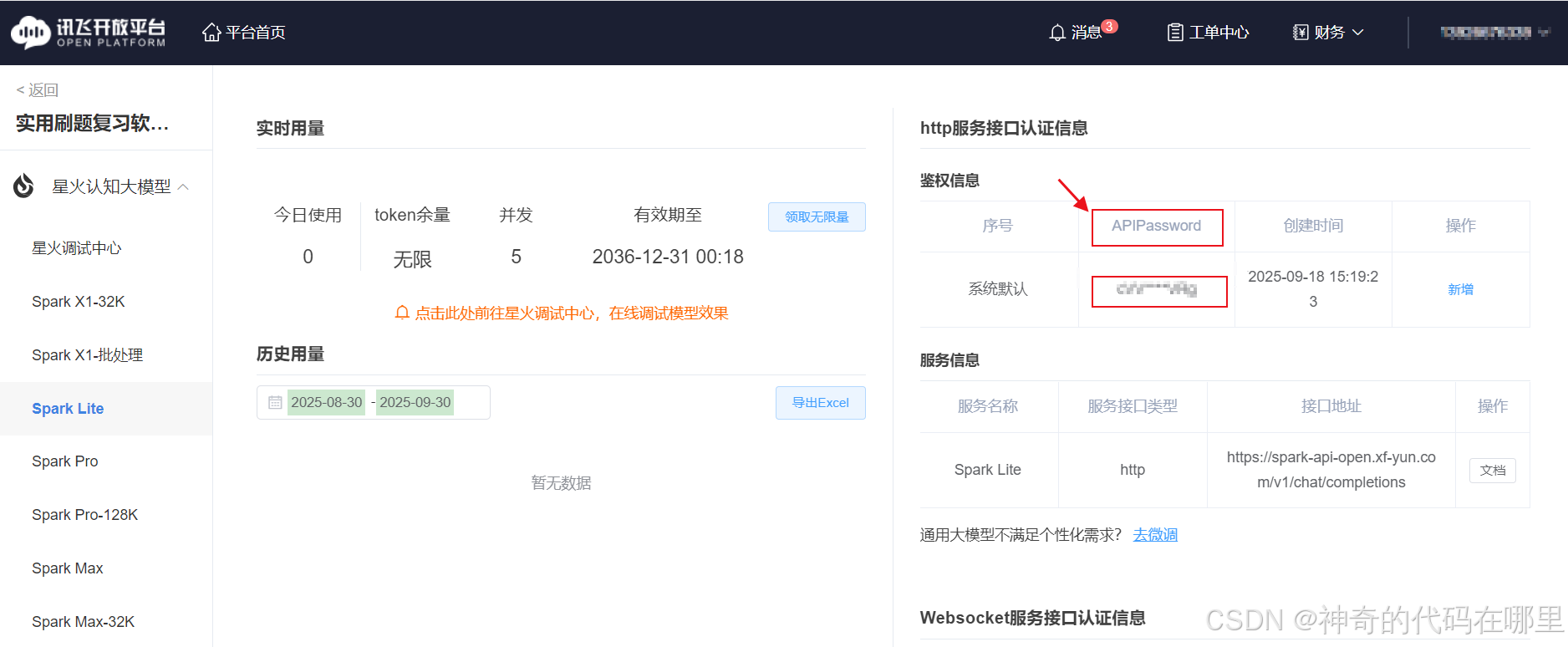Click the creation time 2025-09-18 cell
This screenshot has height=647, width=1568.
pyautogui.click(x=1313, y=289)
